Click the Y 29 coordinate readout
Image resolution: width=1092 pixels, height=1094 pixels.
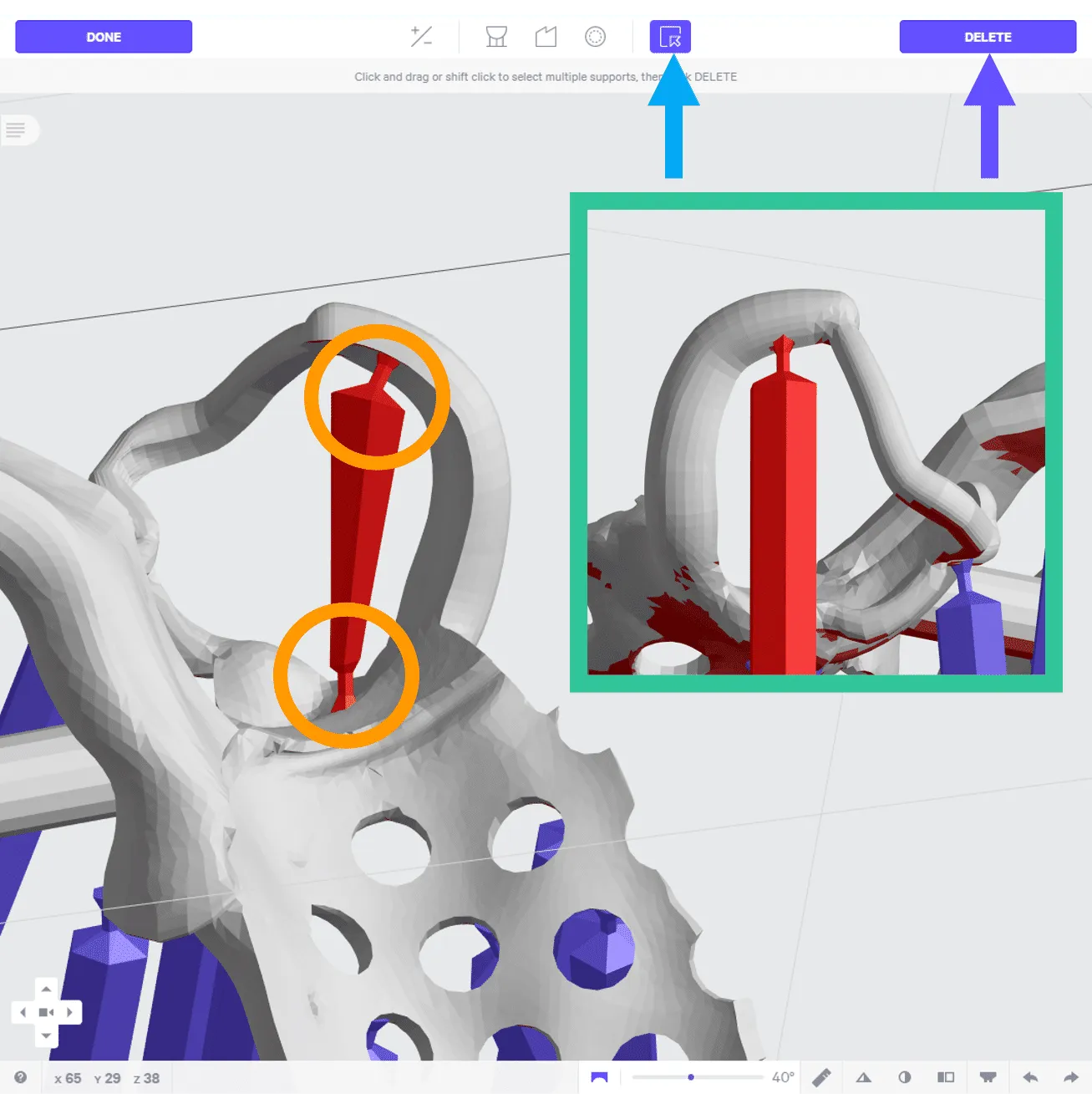[107, 1078]
